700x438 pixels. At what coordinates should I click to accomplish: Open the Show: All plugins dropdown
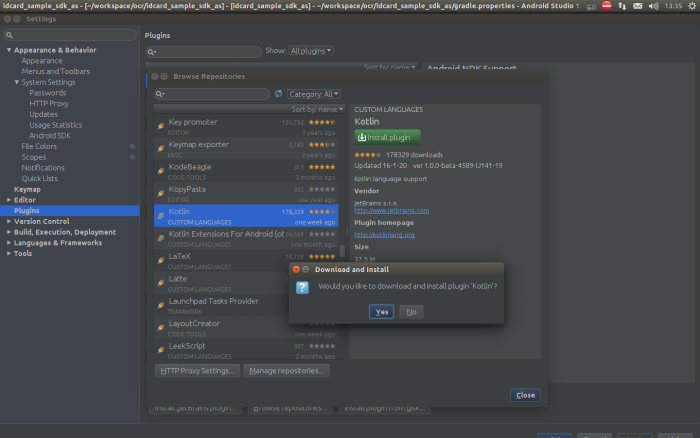pyautogui.click(x=311, y=51)
